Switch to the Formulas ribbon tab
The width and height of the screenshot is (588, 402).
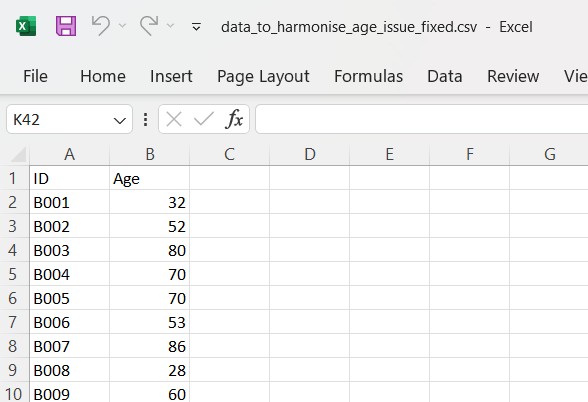(x=368, y=76)
